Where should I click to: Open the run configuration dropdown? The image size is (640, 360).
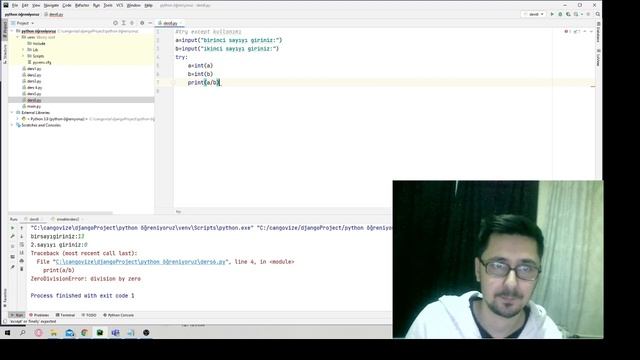pyautogui.click(x=533, y=14)
